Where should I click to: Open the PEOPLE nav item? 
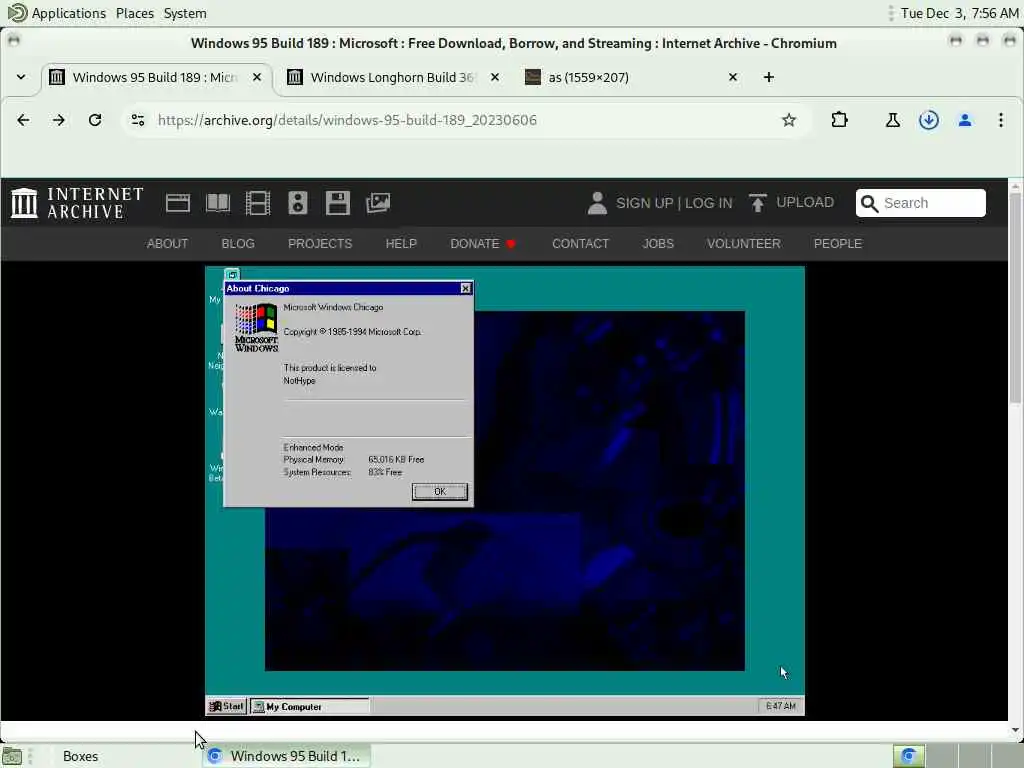838,244
